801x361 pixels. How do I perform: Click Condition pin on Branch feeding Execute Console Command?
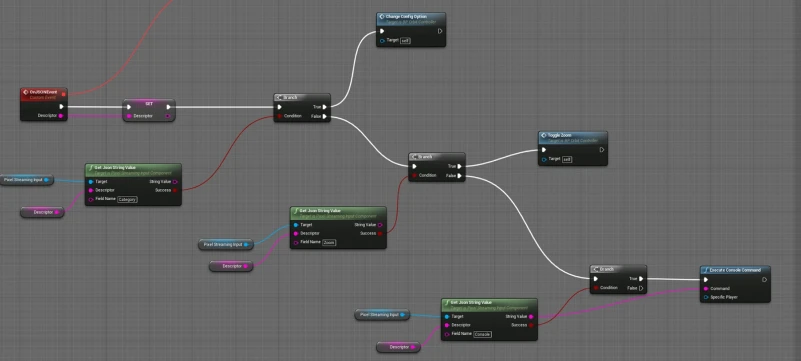click(x=596, y=288)
